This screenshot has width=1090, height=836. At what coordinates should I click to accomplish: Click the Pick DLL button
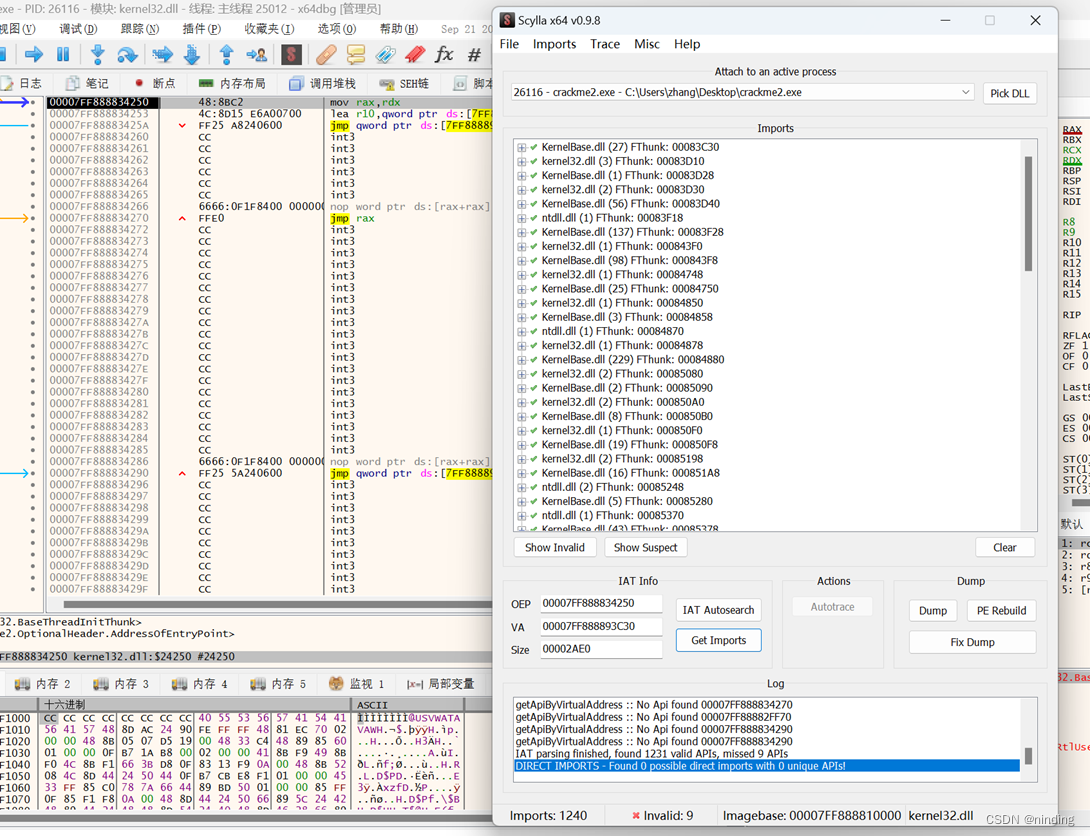(x=1009, y=93)
